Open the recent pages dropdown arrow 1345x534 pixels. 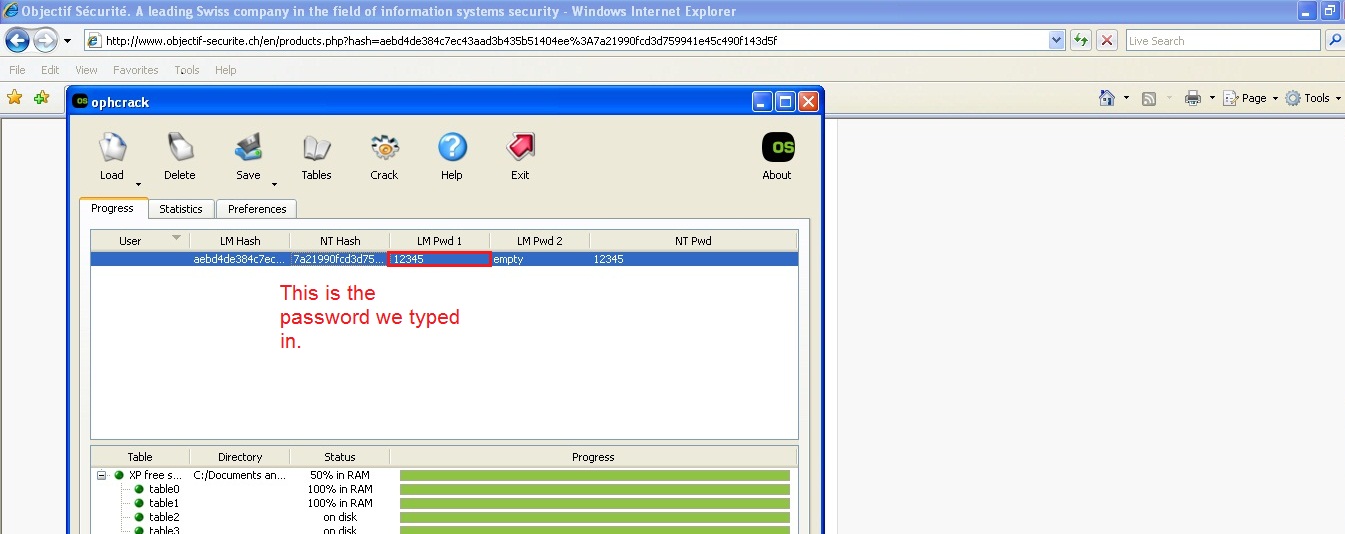coord(67,41)
